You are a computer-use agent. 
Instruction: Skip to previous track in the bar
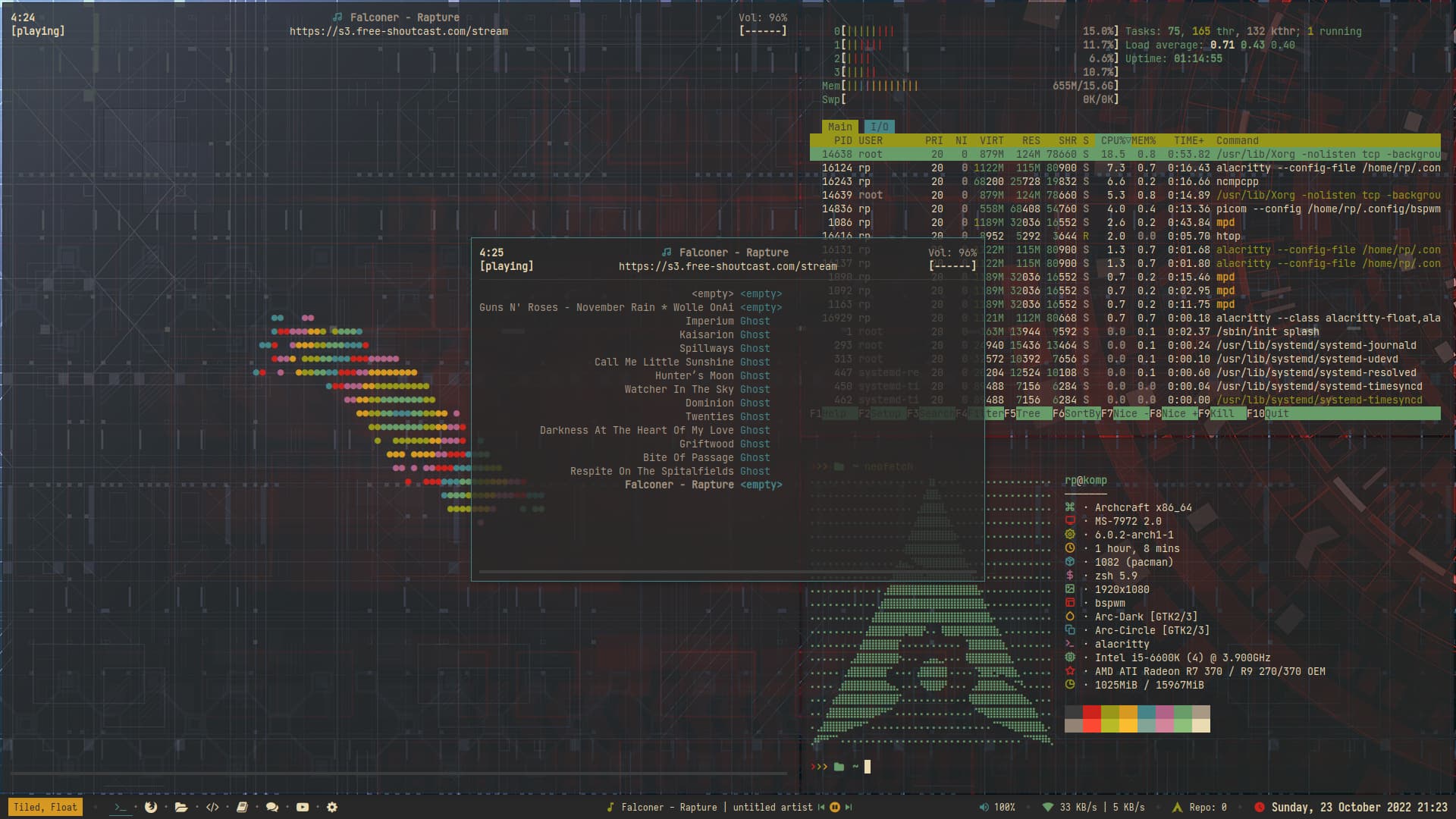click(x=821, y=807)
